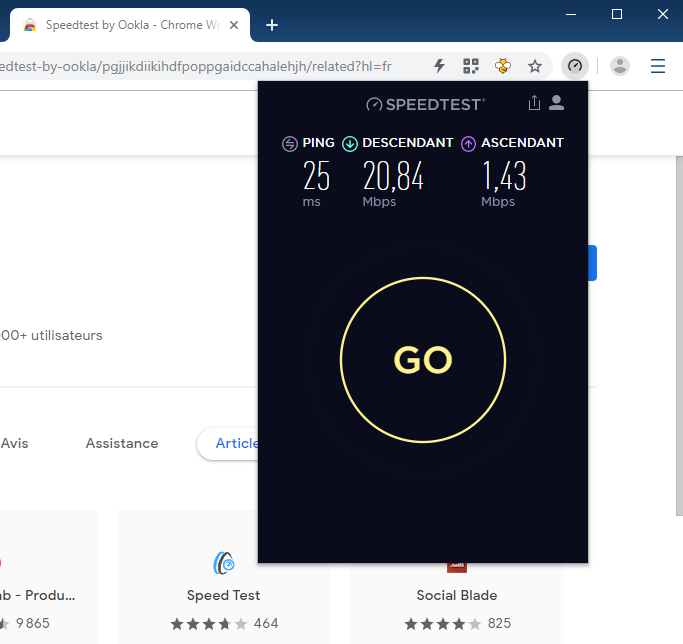Open the QR code generator icon
Viewport: 683px width, 644px height.
coord(470,66)
